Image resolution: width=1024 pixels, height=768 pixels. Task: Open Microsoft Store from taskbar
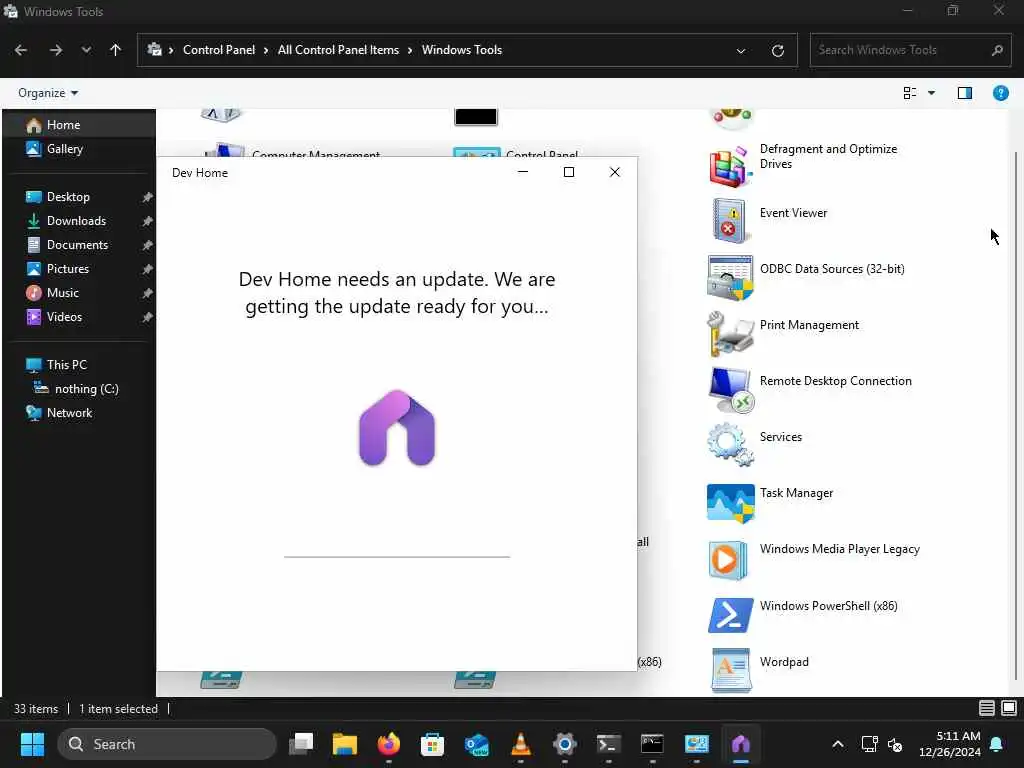point(432,744)
